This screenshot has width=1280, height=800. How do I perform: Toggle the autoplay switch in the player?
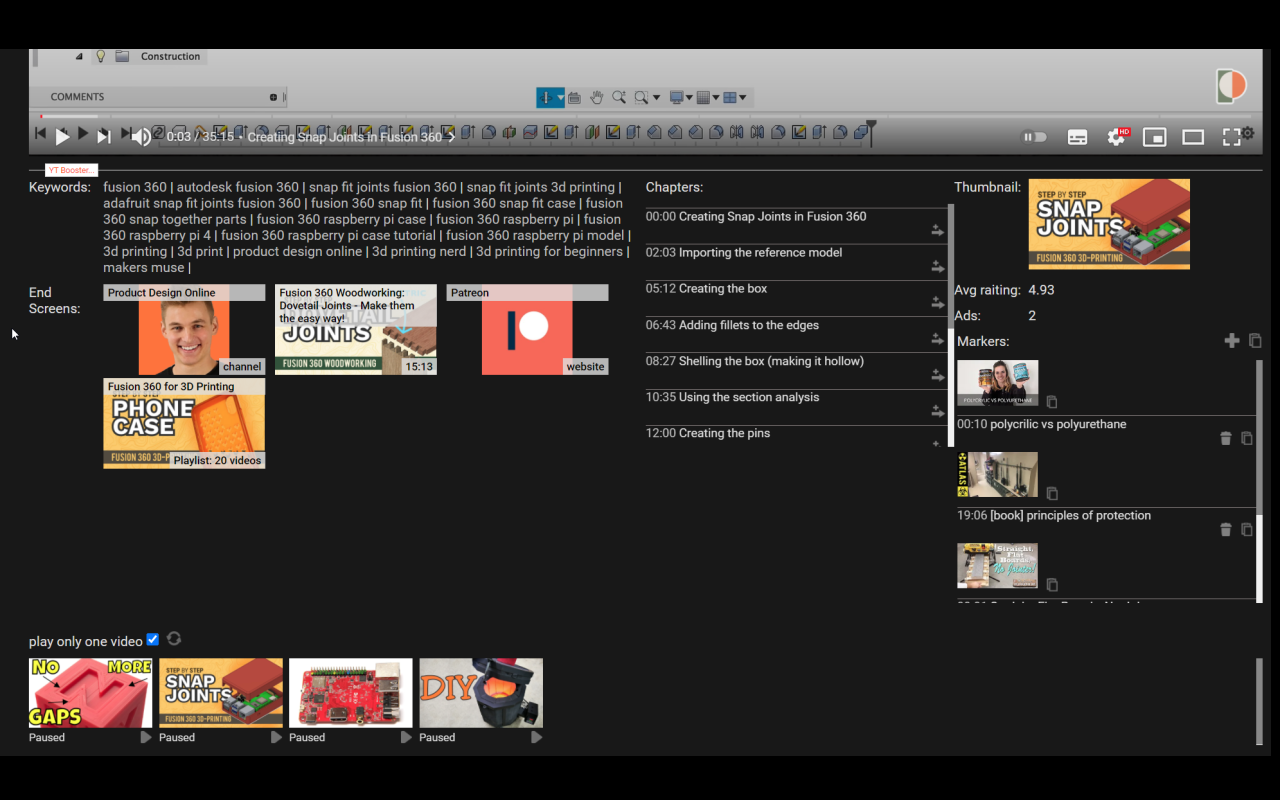coord(1034,137)
